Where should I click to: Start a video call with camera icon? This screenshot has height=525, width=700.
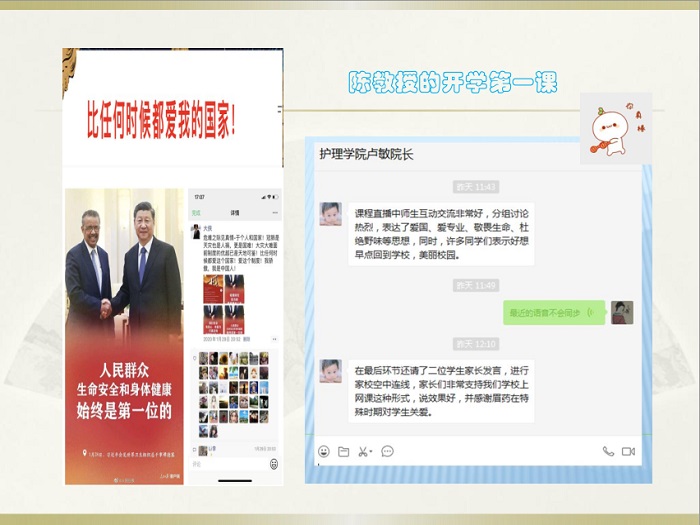(628, 452)
